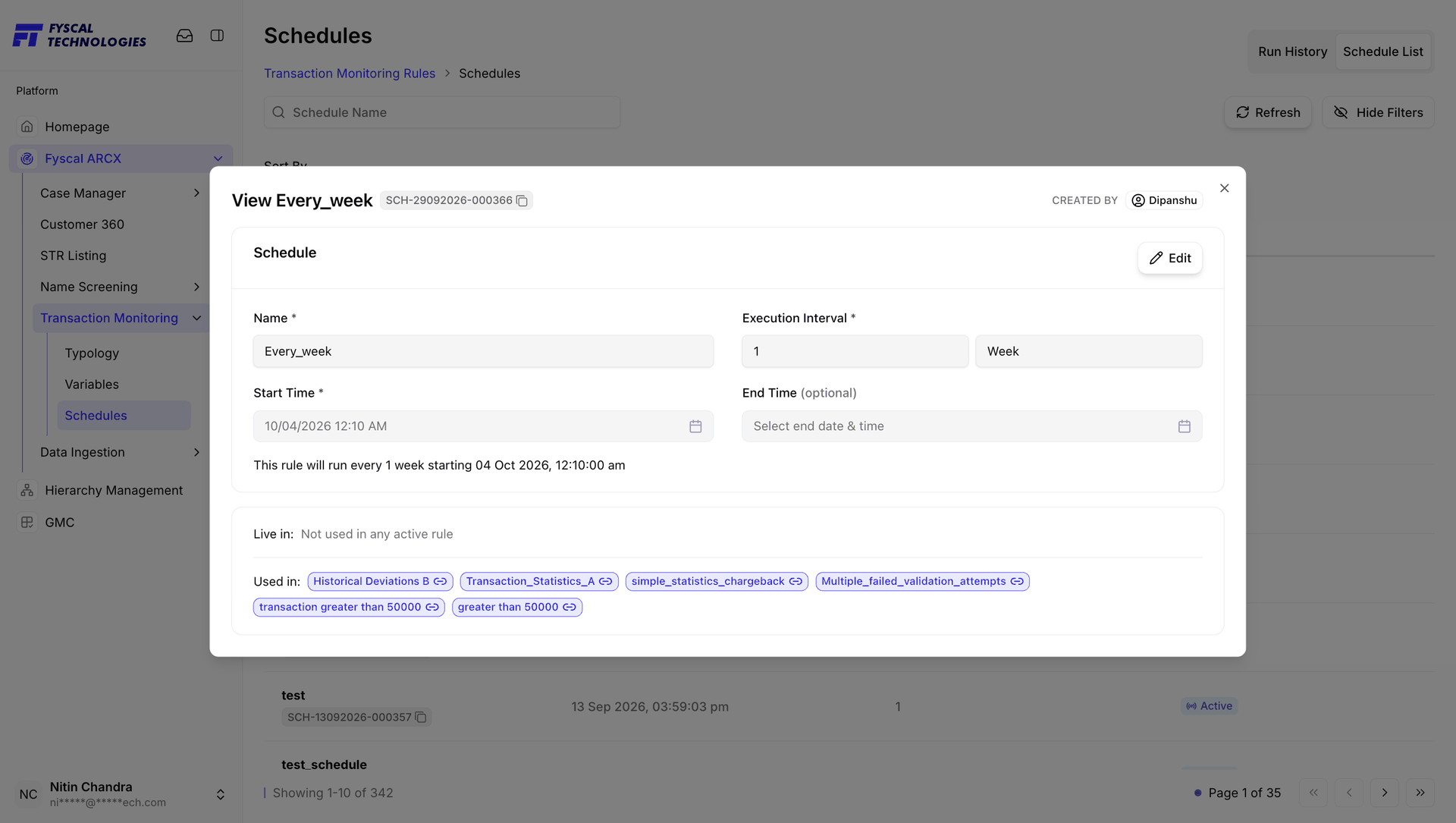The image size is (1456, 823).
Task: Collapse Fyscal ARCX menu chevron
Action: point(218,159)
